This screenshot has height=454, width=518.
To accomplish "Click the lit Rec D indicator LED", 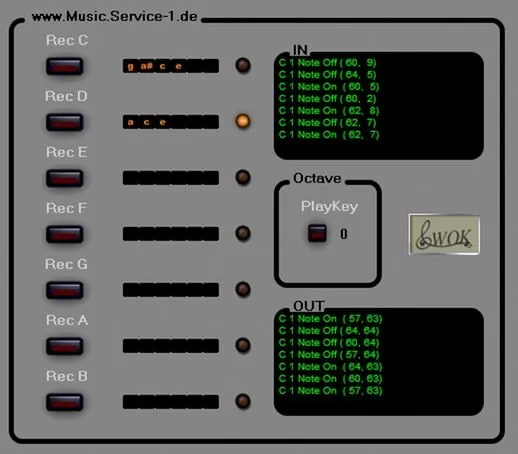I will point(243,121).
